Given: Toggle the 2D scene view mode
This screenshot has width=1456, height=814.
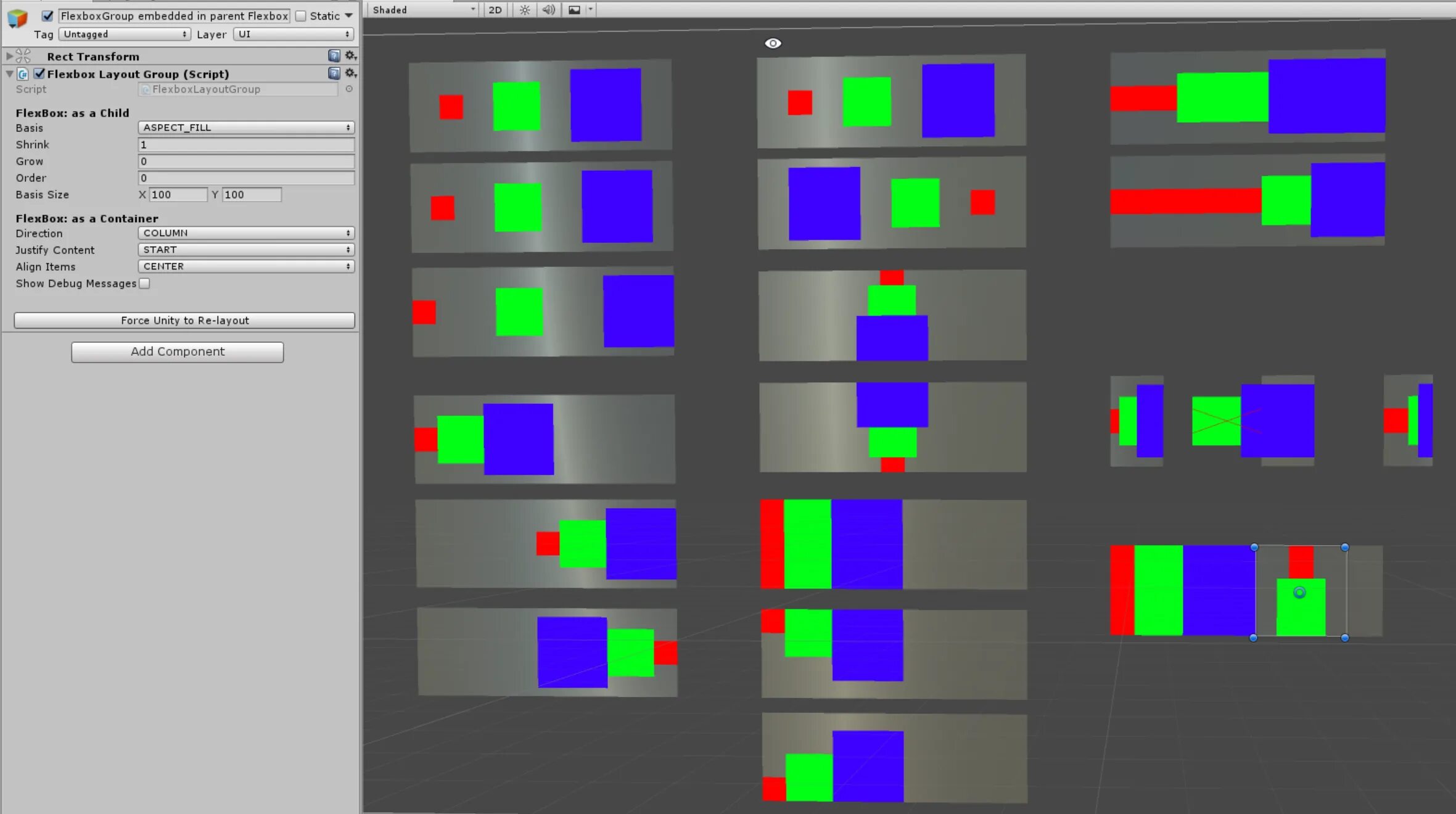Looking at the screenshot, I should [x=495, y=10].
